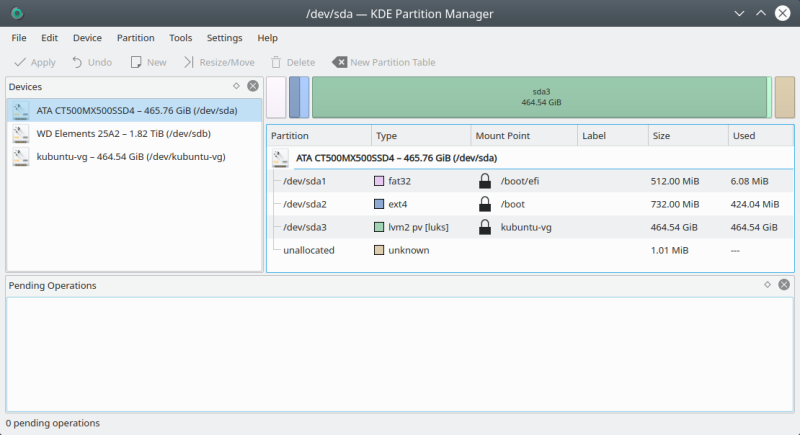The image size is (800, 435).
Task: Open the File menu
Action: click(x=19, y=38)
